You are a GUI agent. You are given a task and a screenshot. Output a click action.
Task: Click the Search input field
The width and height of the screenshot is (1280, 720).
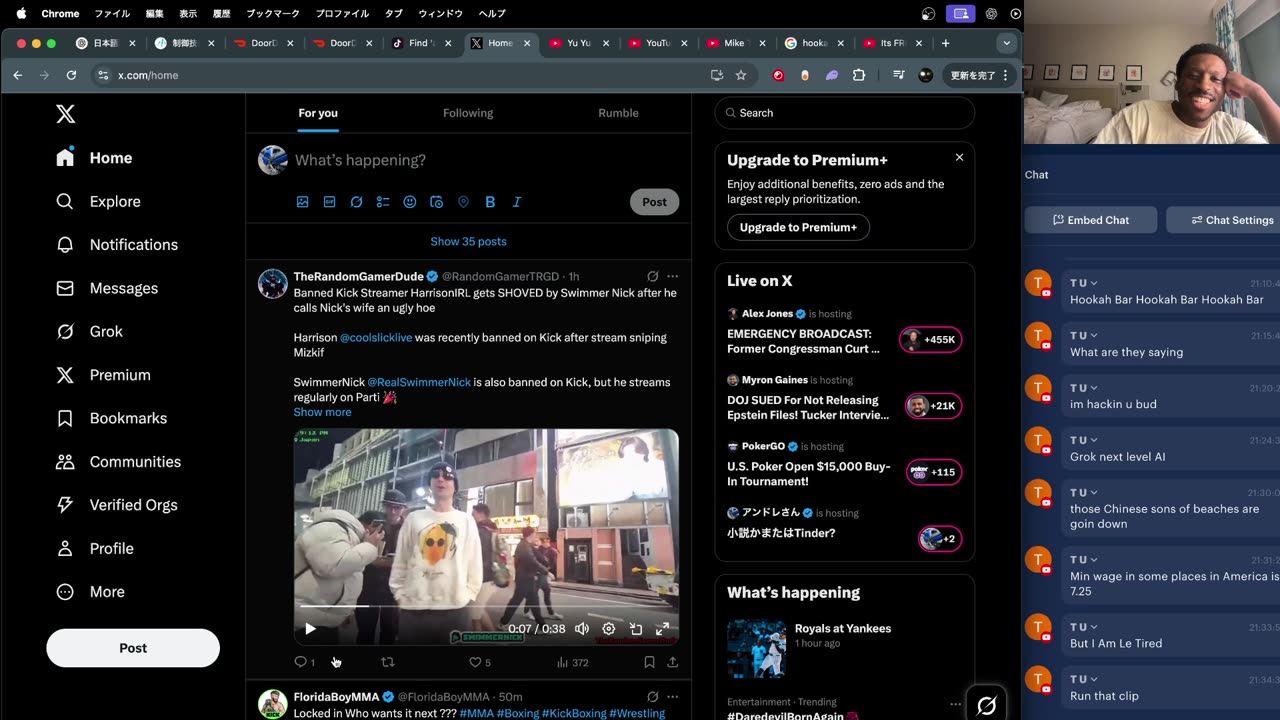[845, 113]
